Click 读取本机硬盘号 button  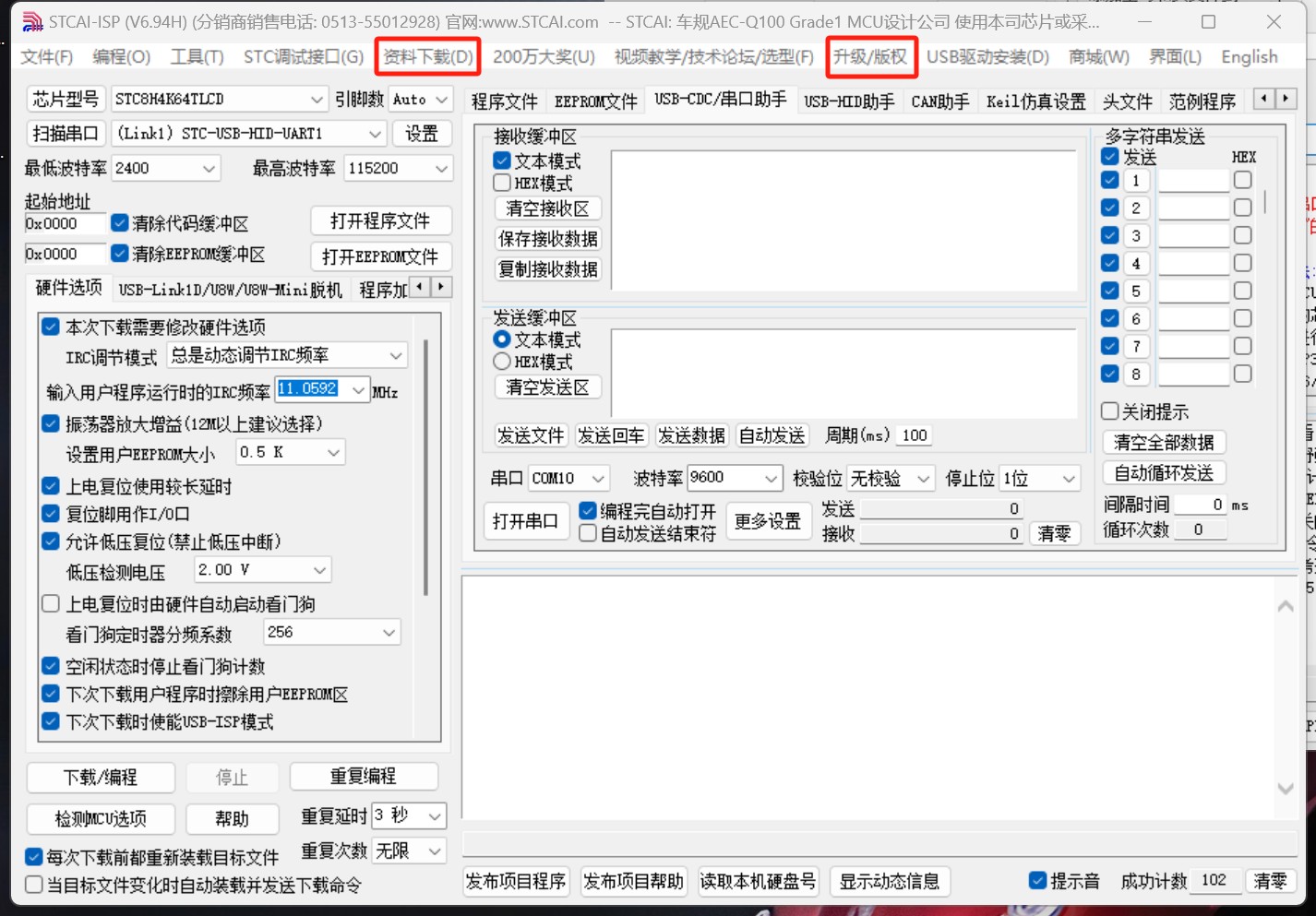click(x=758, y=881)
